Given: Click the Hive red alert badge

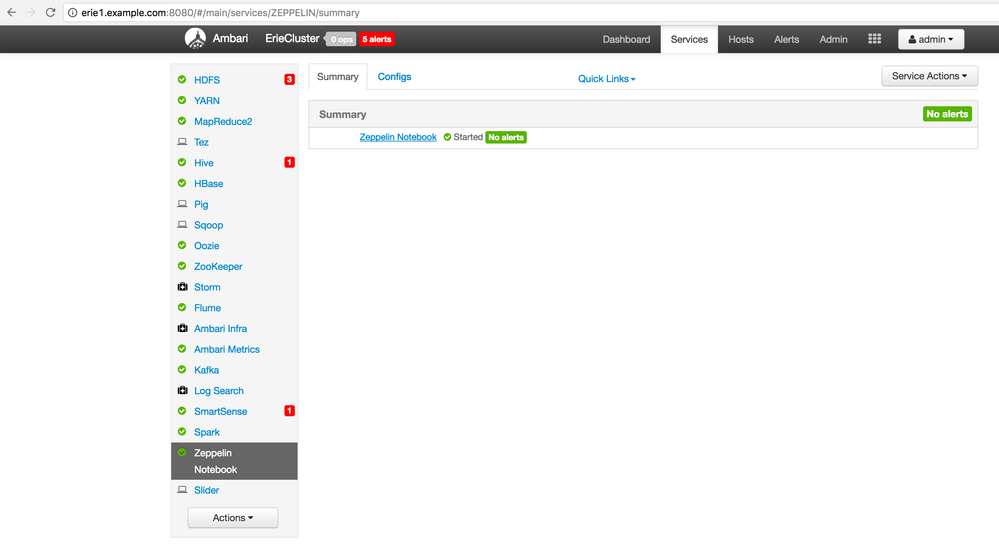Looking at the screenshot, I should [x=289, y=162].
